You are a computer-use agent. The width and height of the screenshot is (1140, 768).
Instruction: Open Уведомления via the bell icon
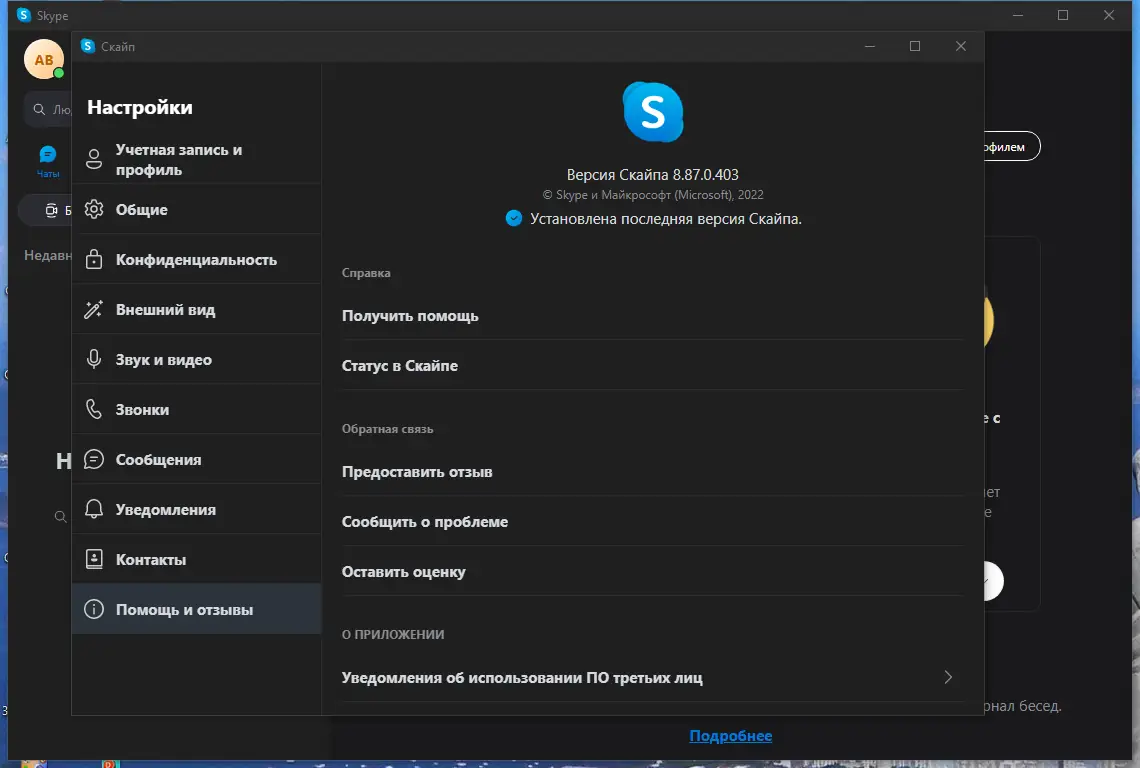(x=94, y=509)
